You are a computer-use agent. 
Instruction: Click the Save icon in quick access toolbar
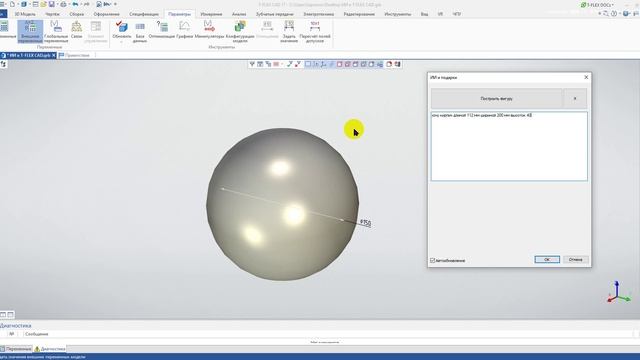51,4
